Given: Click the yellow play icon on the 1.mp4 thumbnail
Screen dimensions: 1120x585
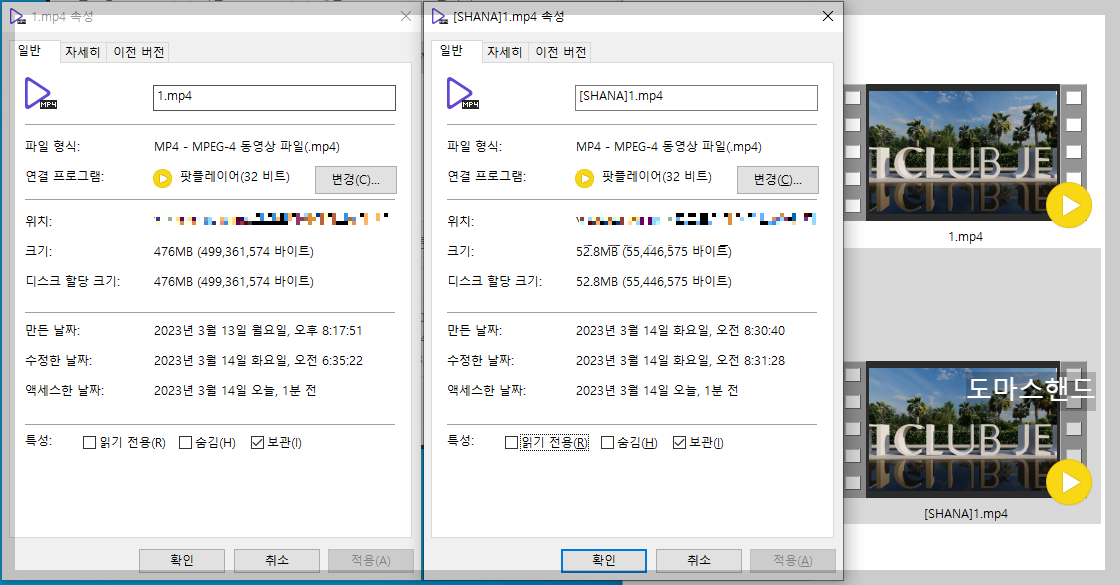Looking at the screenshot, I should (x=1069, y=206).
